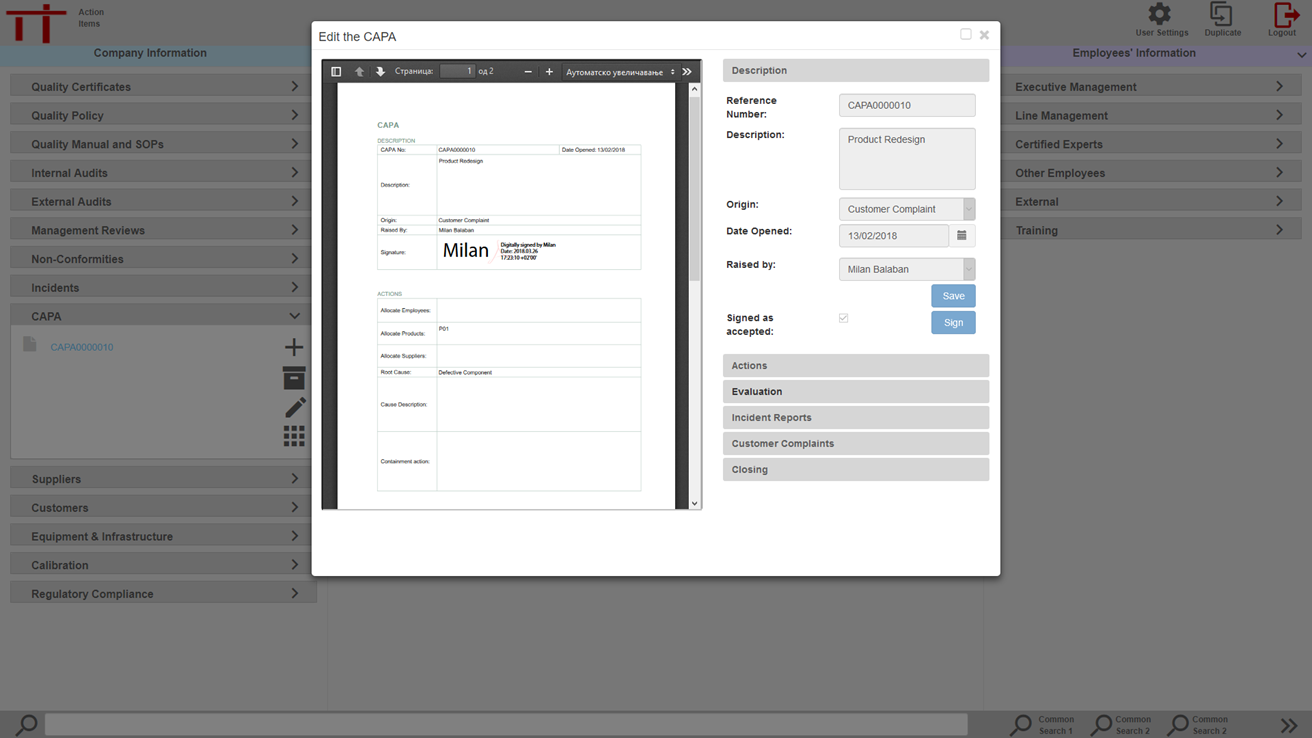
Task: Toggle the checkbox in dialog title bar
Action: [x=965, y=35]
